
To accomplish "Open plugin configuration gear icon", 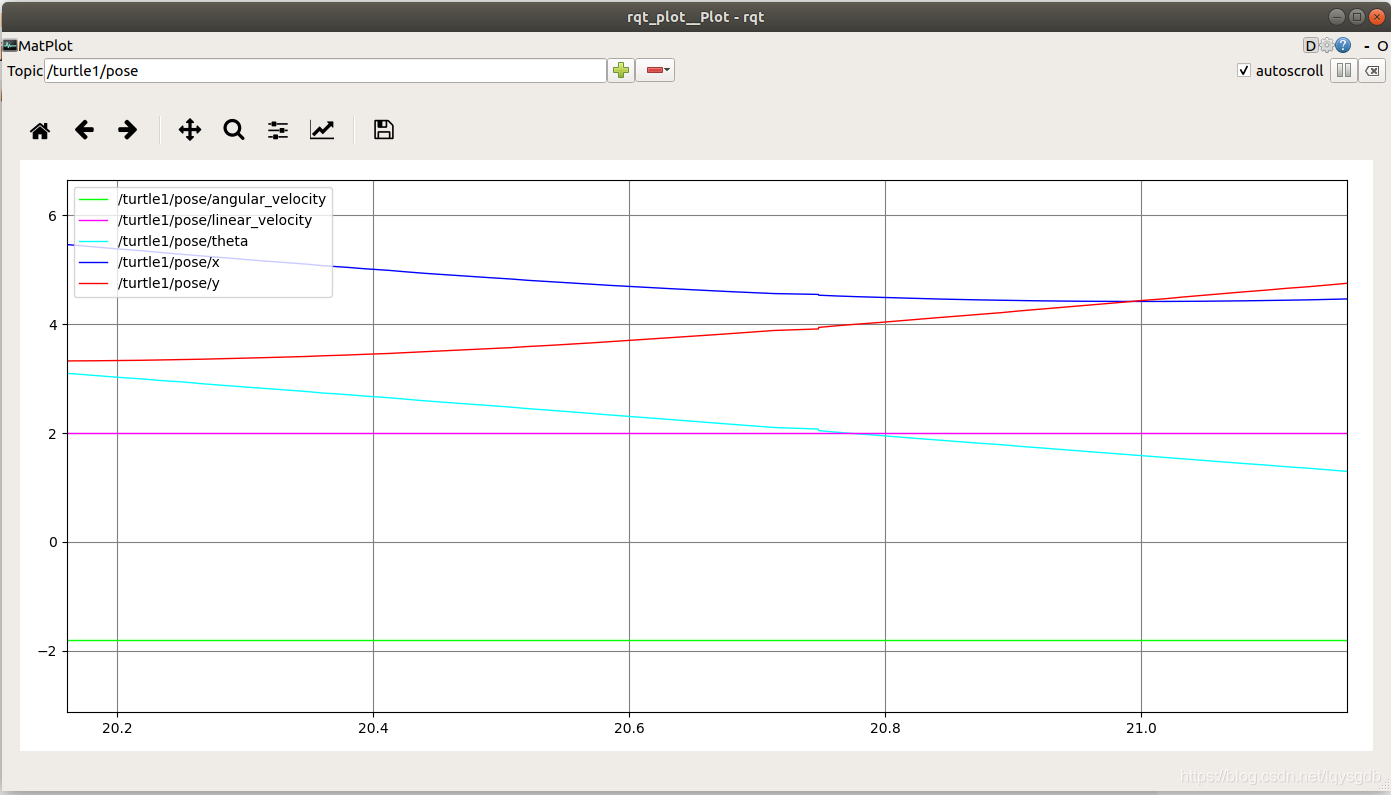I will click(x=1326, y=45).
